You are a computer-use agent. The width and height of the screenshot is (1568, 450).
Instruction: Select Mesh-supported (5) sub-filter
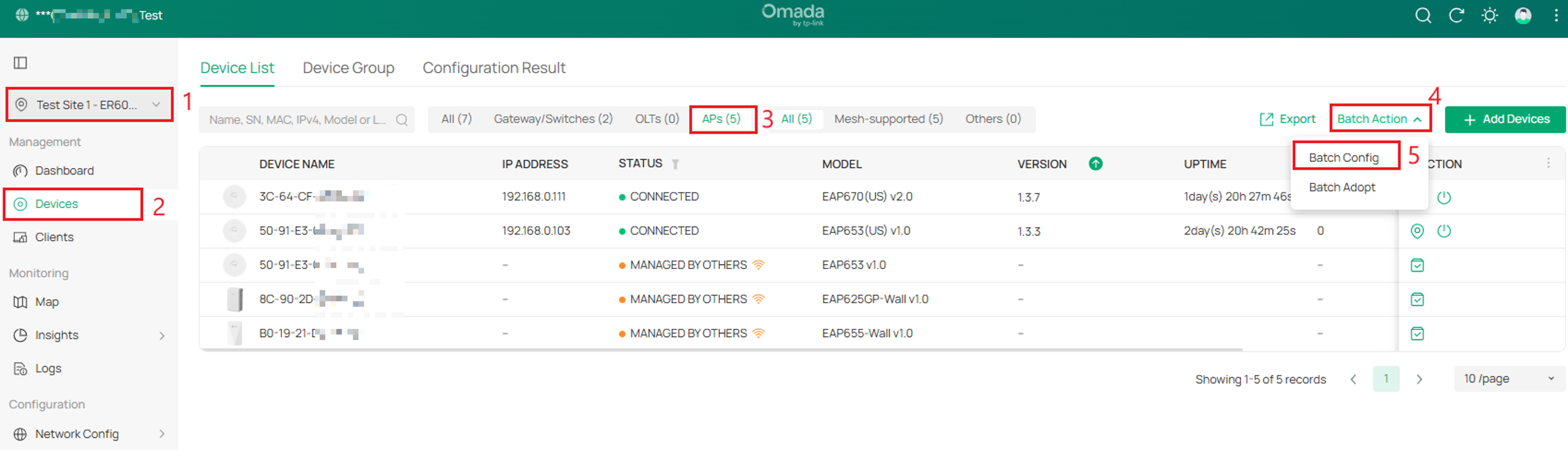click(x=888, y=119)
